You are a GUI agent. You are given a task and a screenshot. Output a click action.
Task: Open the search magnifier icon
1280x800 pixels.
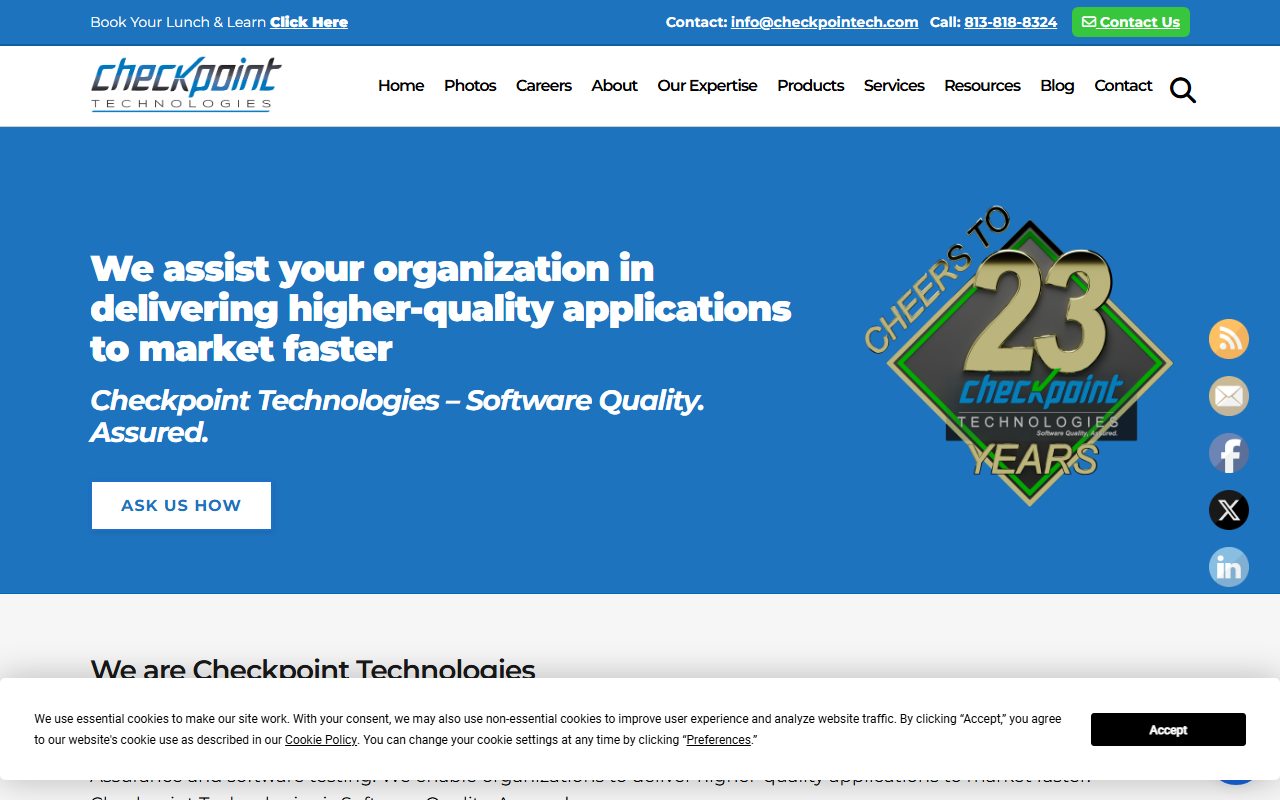pos(1183,90)
